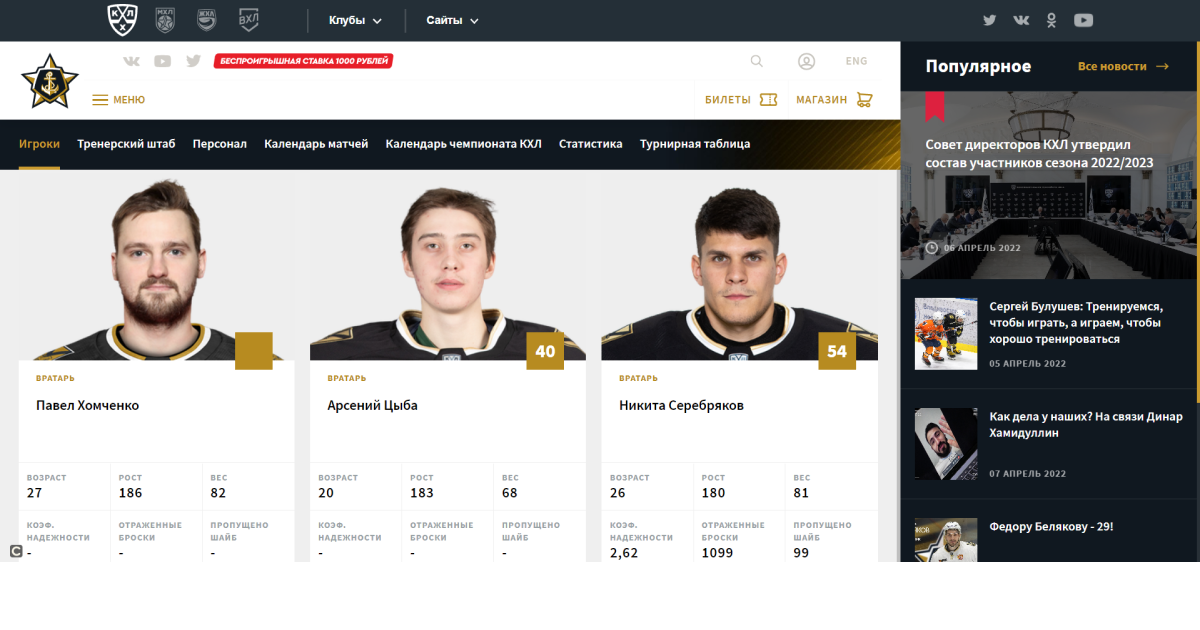
Task: Open player name Павел Хомченко
Action: [x=87, y=405]
